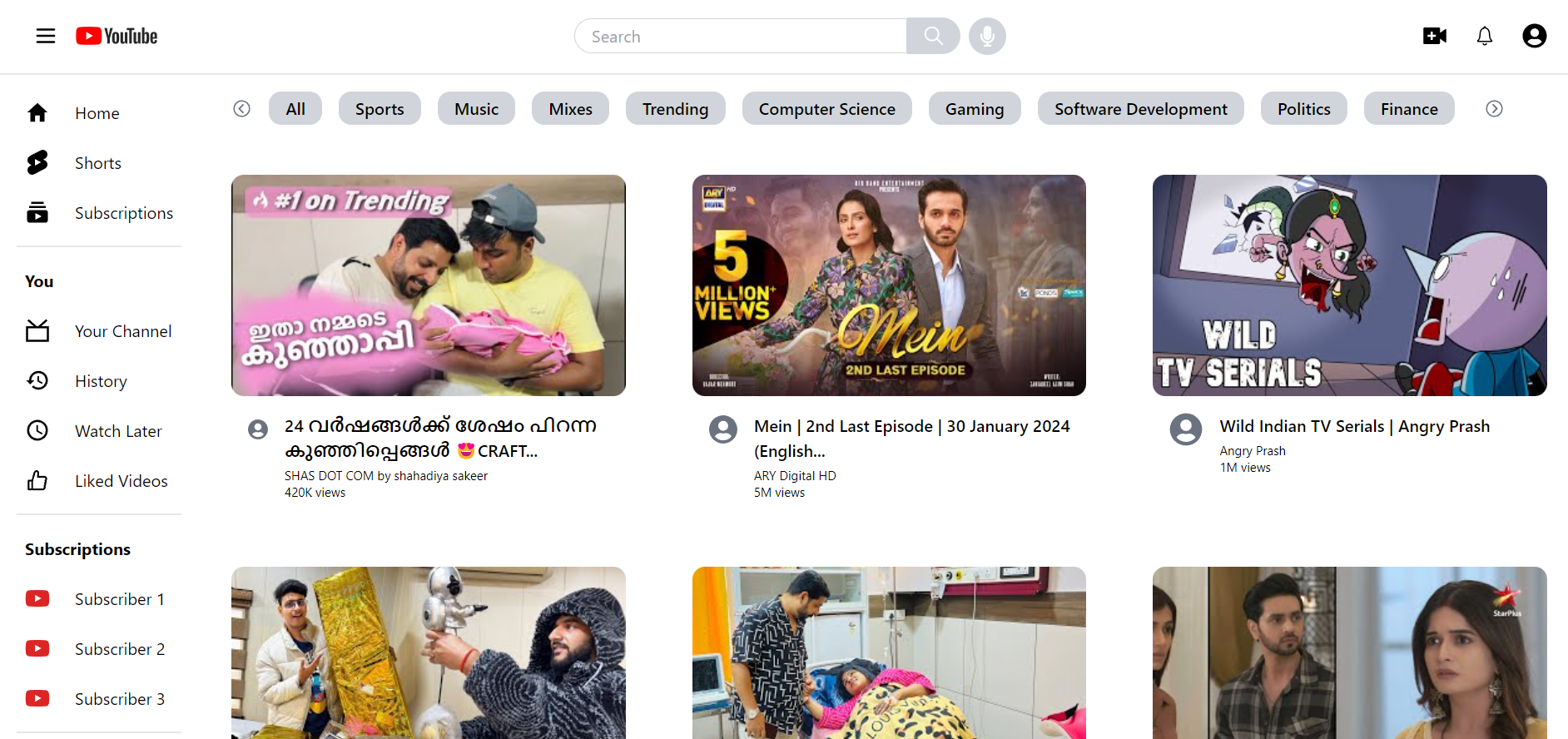Open Watch Later in sidebar
1568x739 pixels.
[117, 431]
